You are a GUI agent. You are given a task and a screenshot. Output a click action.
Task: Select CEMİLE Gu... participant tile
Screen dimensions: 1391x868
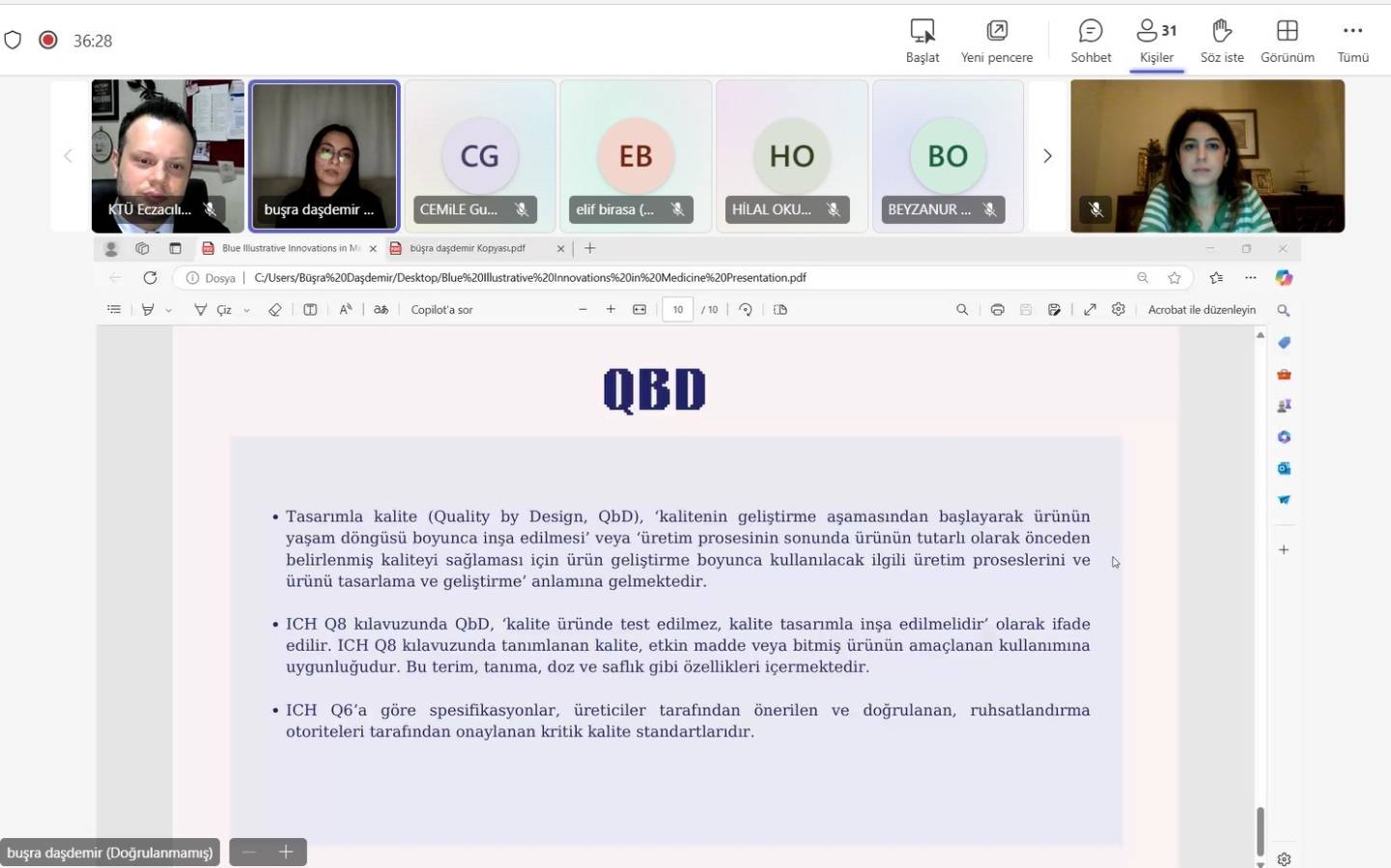point(480,155)
